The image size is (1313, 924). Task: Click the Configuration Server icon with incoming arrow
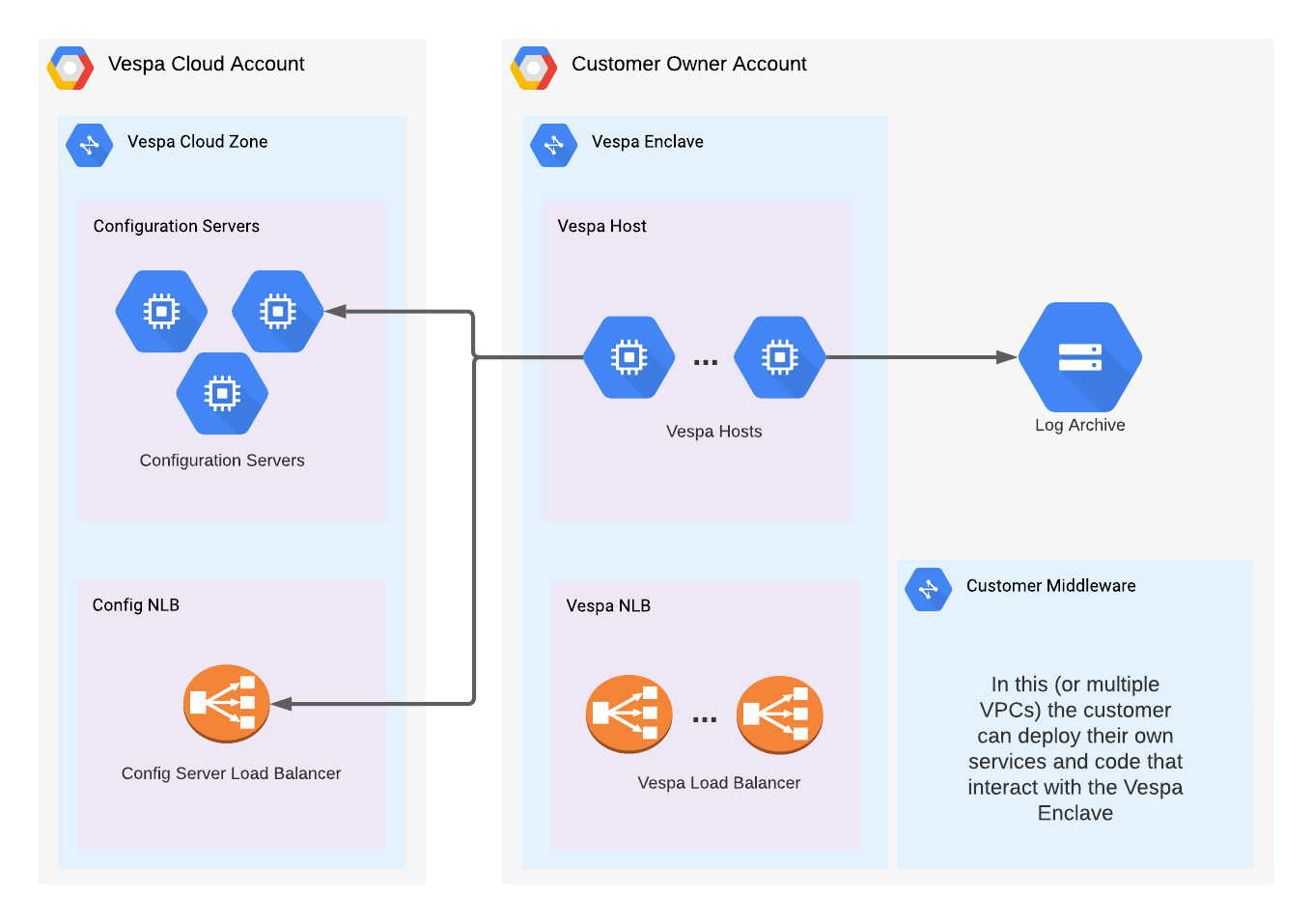(x=278, y=311)
